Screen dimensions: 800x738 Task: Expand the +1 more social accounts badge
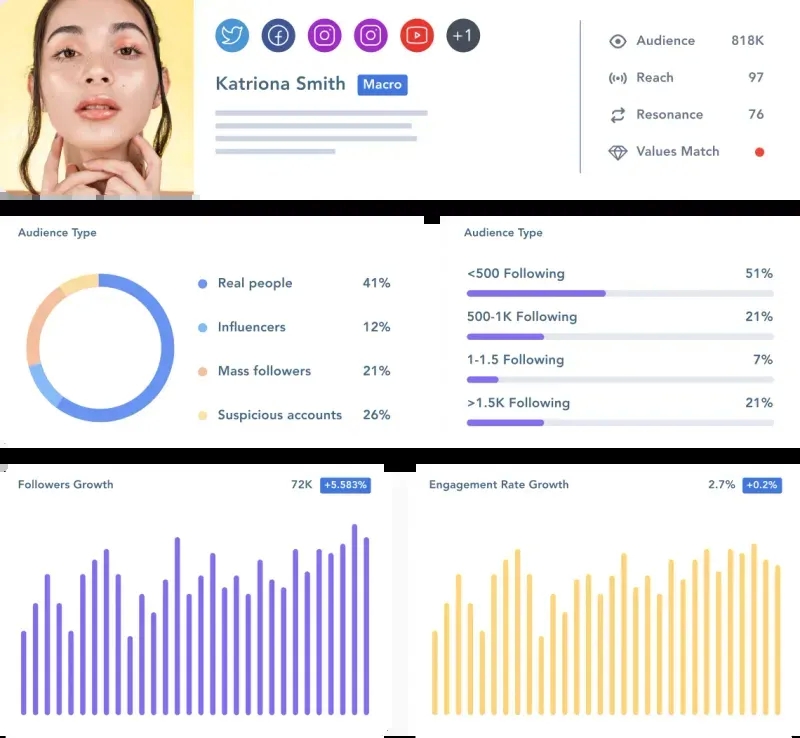(462, 36)
